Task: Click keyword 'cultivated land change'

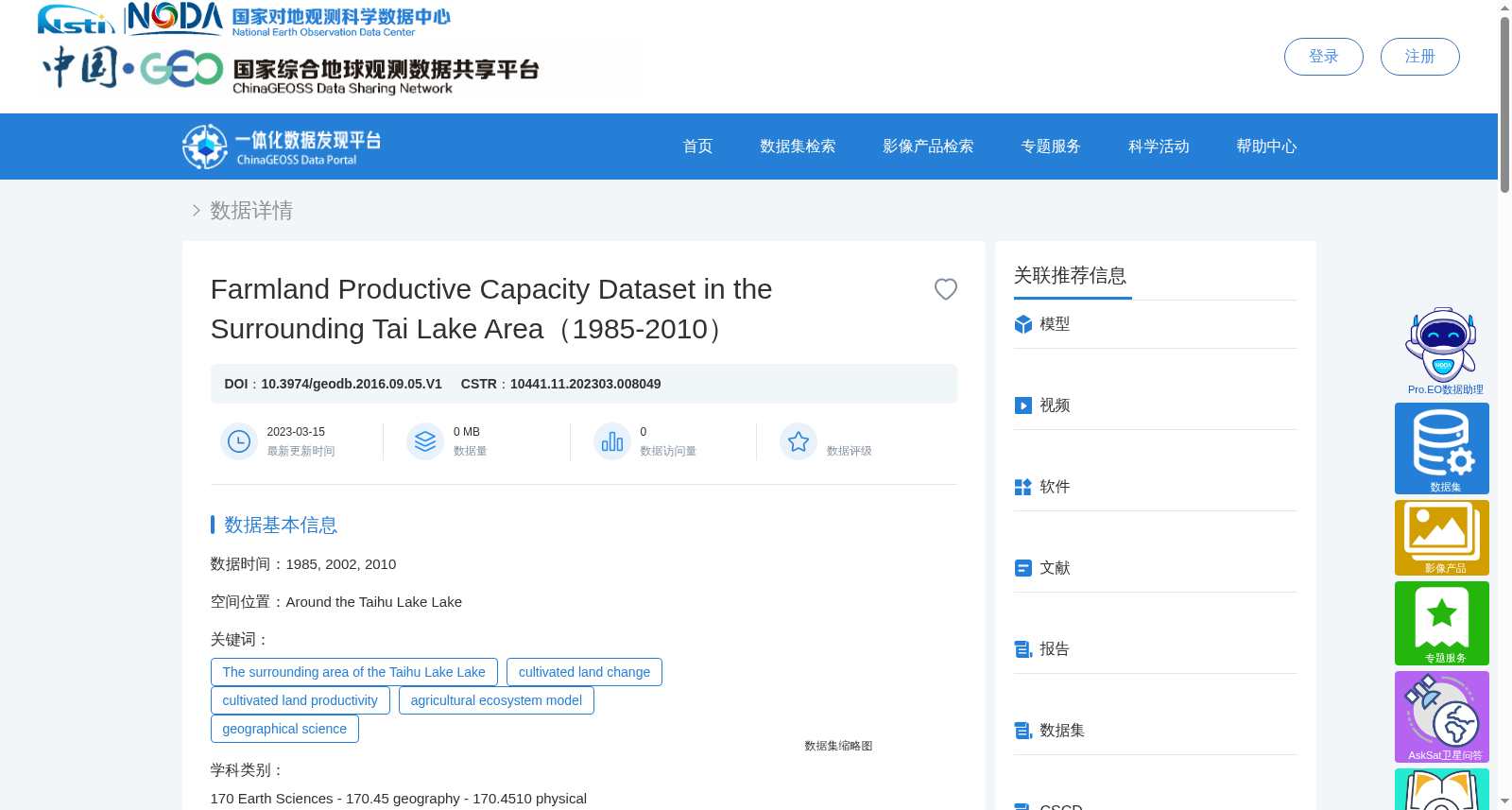Action: [584, 672]
